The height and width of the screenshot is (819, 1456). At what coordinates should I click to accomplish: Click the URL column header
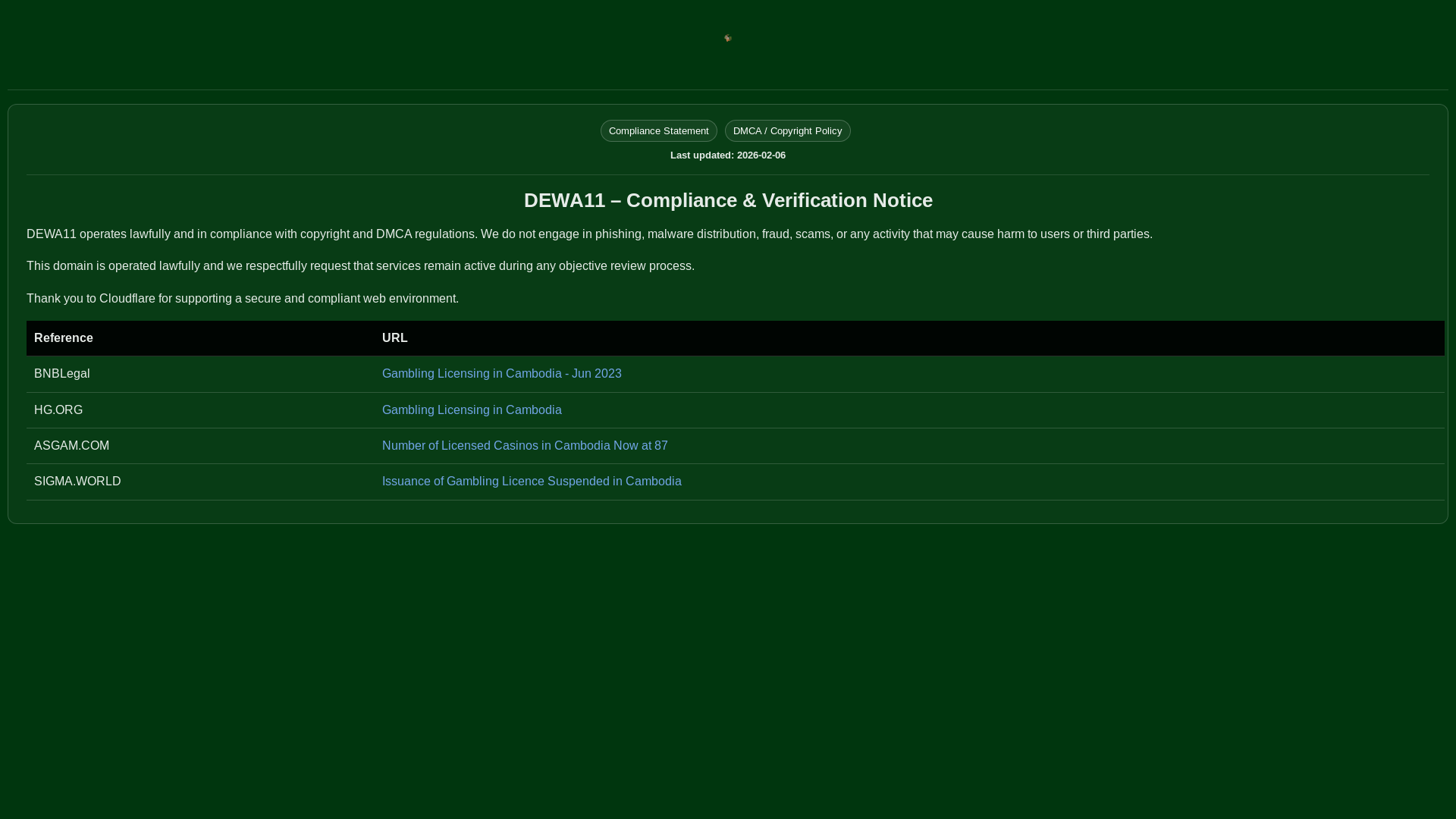tap(909, 338)
